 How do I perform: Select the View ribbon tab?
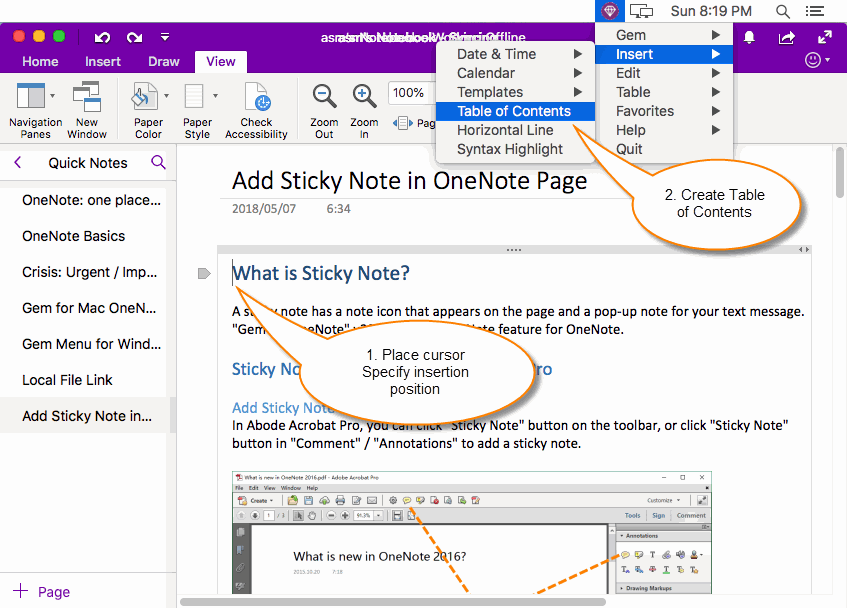(221, 62)
